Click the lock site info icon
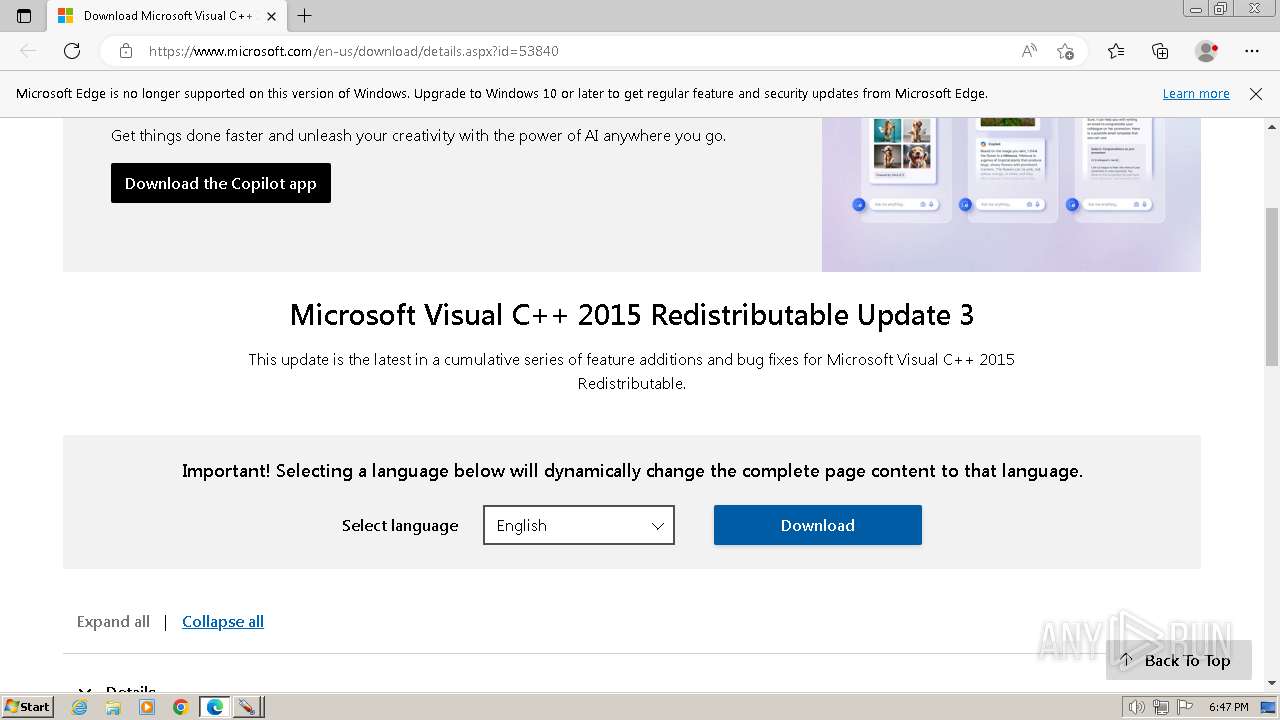The width and height of the screenshot is (1280, 720). 125,51
